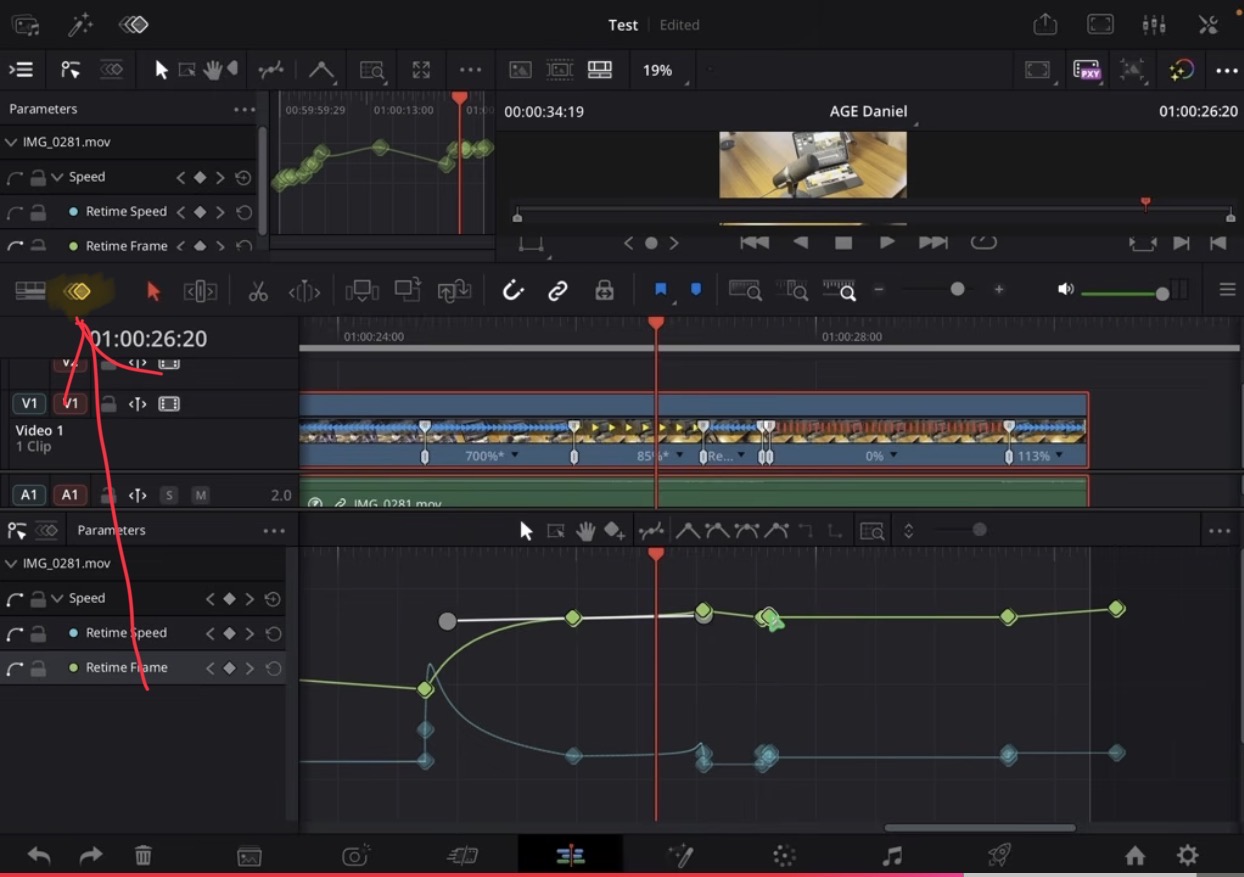The image size is (1244, 877).
Task: Zoom to fit curves in lower keyframe editor
Action: [x=872, y=531]
